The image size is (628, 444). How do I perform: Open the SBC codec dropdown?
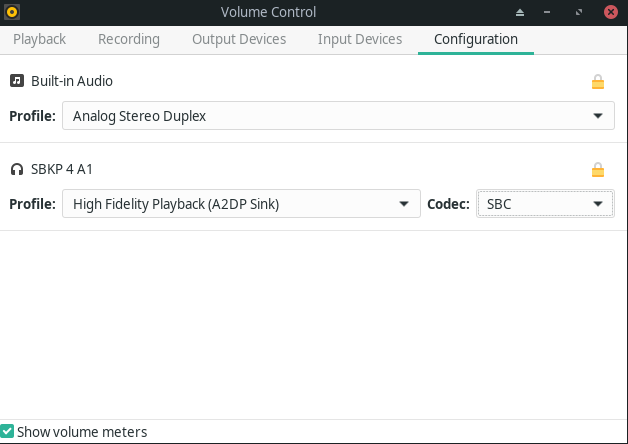tap(545, 204)
